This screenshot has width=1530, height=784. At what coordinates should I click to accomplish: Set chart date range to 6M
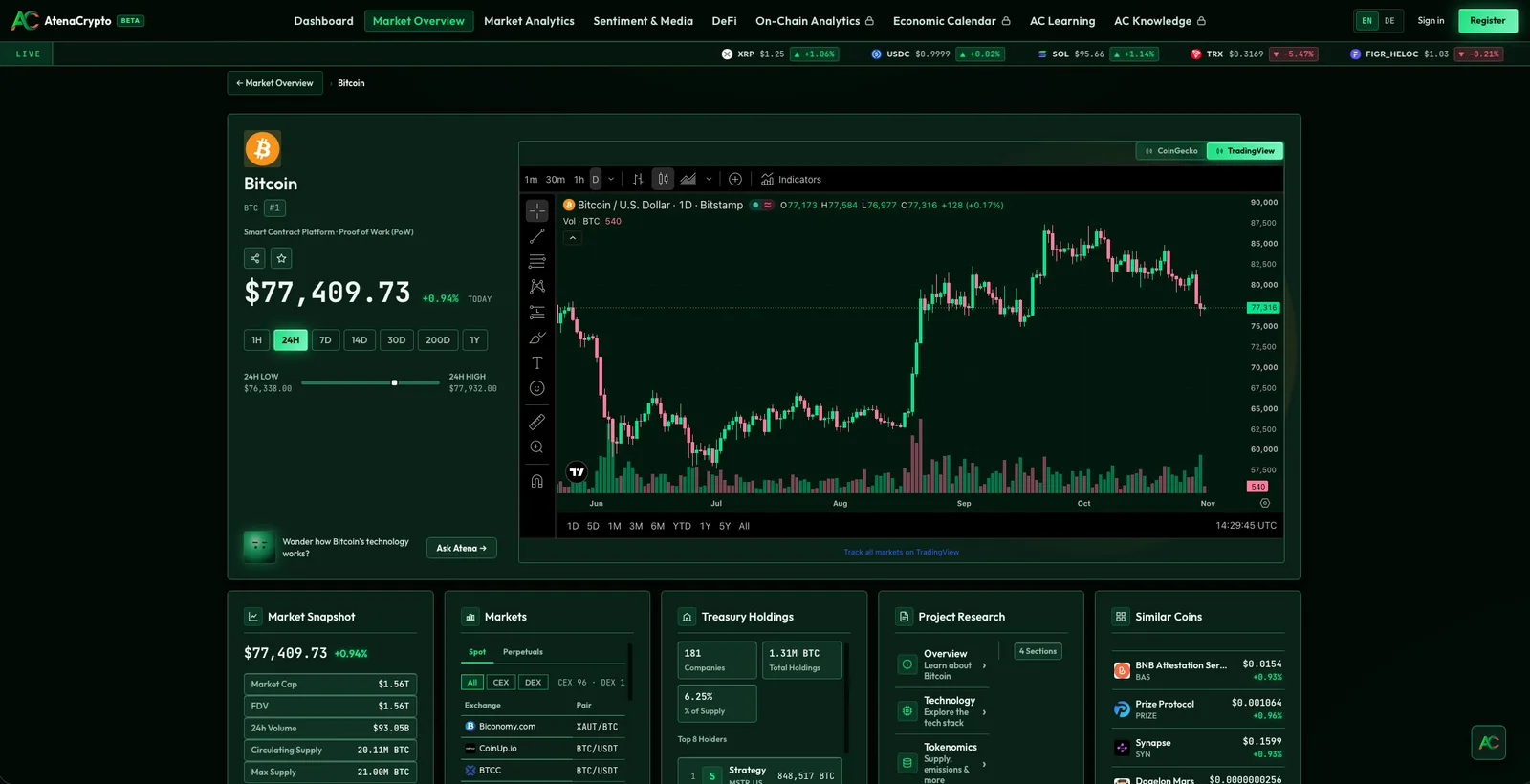pyautogui.click(x=658, y=526)
